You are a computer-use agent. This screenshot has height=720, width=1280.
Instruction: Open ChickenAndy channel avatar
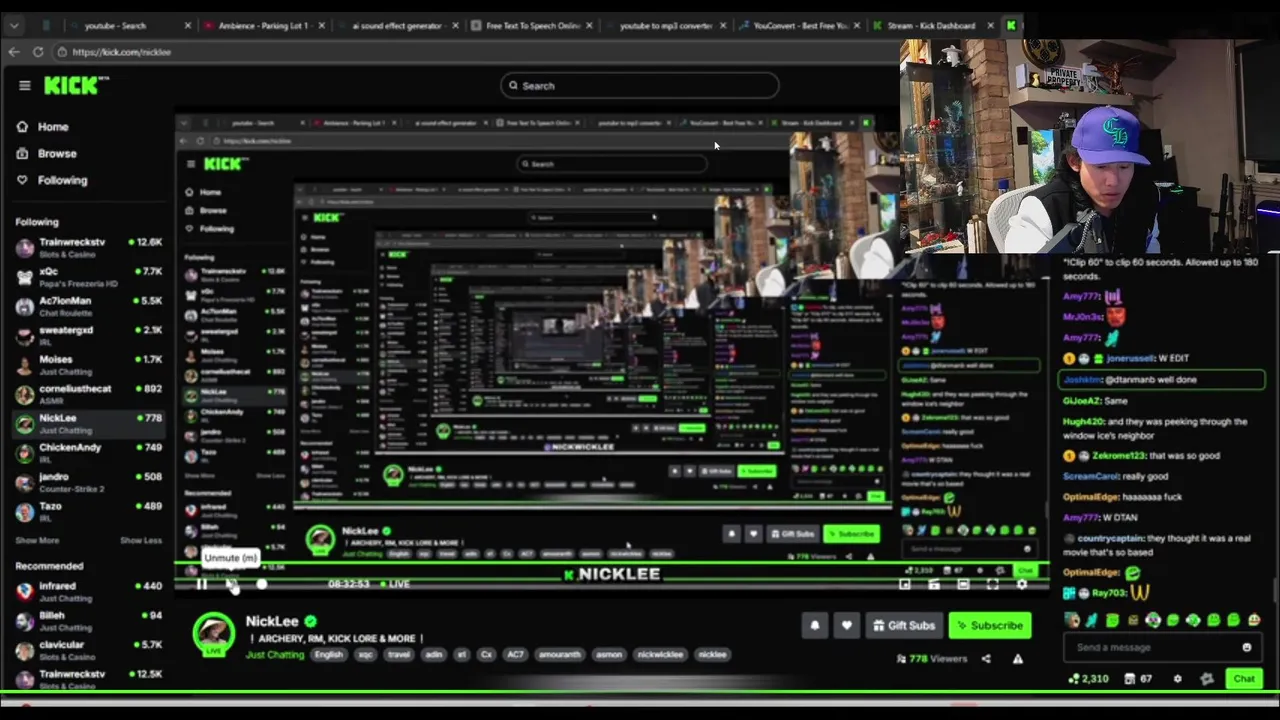tap(25, 453)
